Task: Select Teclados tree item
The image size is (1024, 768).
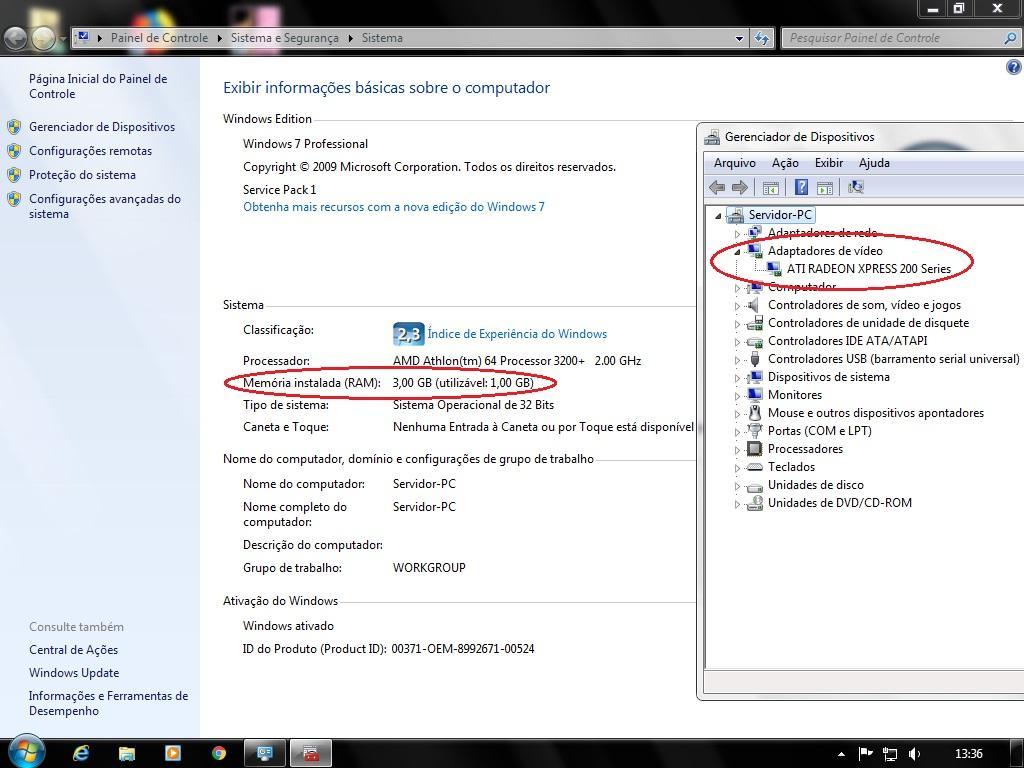Action: [791, 467]
